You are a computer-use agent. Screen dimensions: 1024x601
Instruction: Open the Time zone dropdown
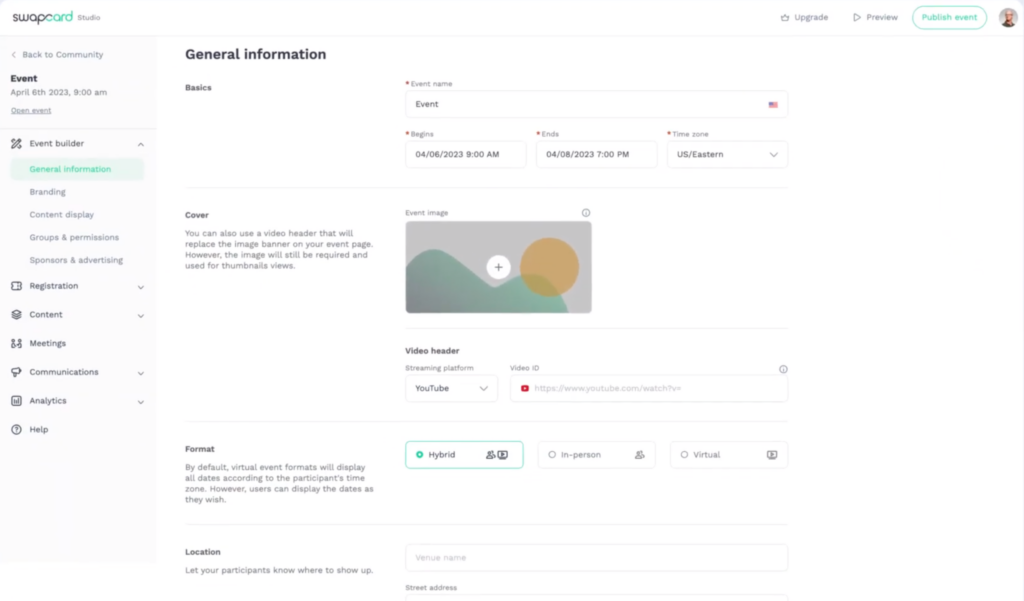[x=727, y=154]
